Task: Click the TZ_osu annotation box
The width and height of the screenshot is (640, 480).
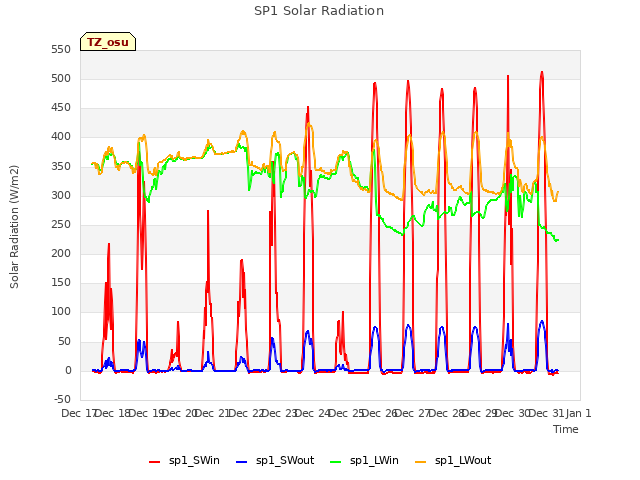Action: pyautogui.click(x=108, y=42)
